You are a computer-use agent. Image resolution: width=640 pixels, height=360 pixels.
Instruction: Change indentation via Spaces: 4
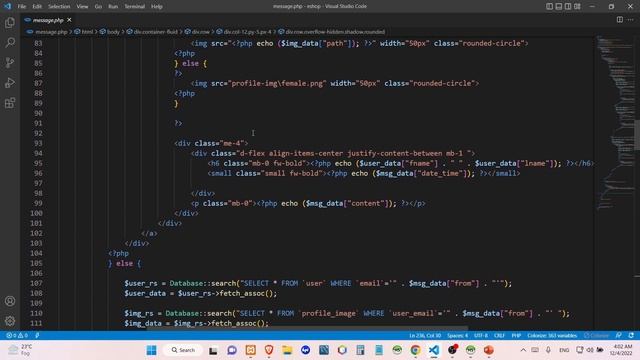[457, 336]
